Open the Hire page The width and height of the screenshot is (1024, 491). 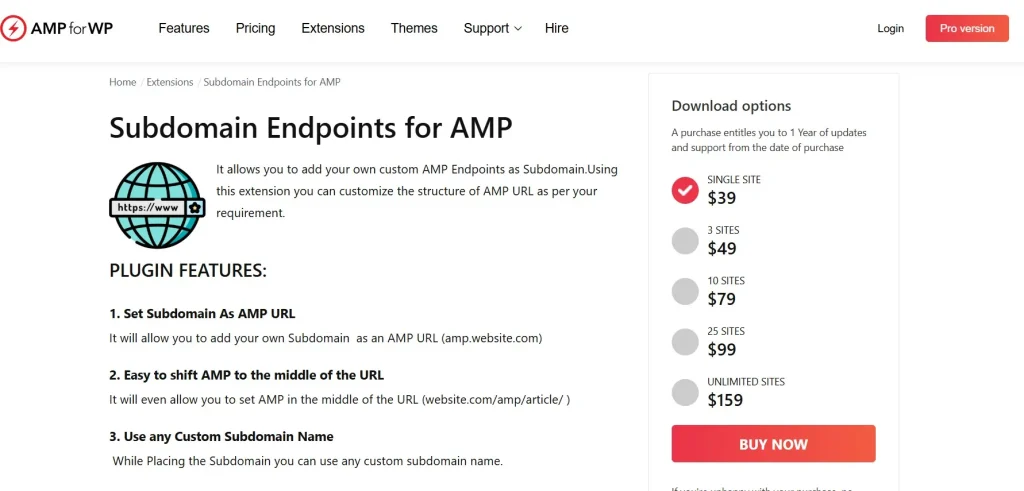coord(557,28)
